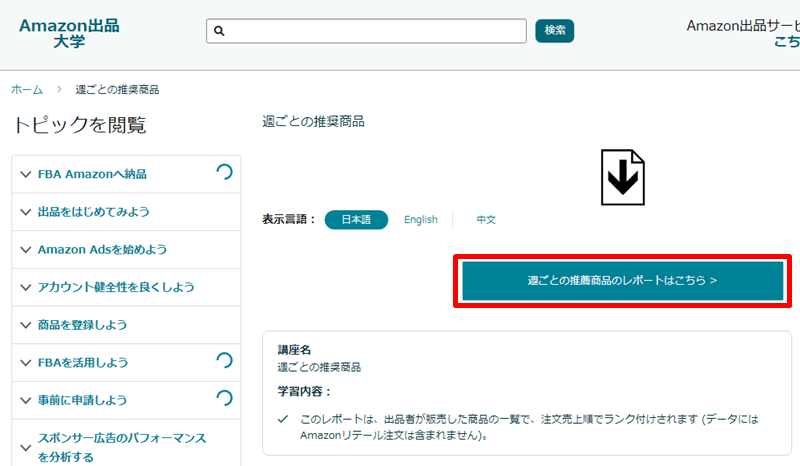800x466 pixels.
Task: Click the Amazon出品大学 logo
Action: pyautogui.click(x=69, y=33)
